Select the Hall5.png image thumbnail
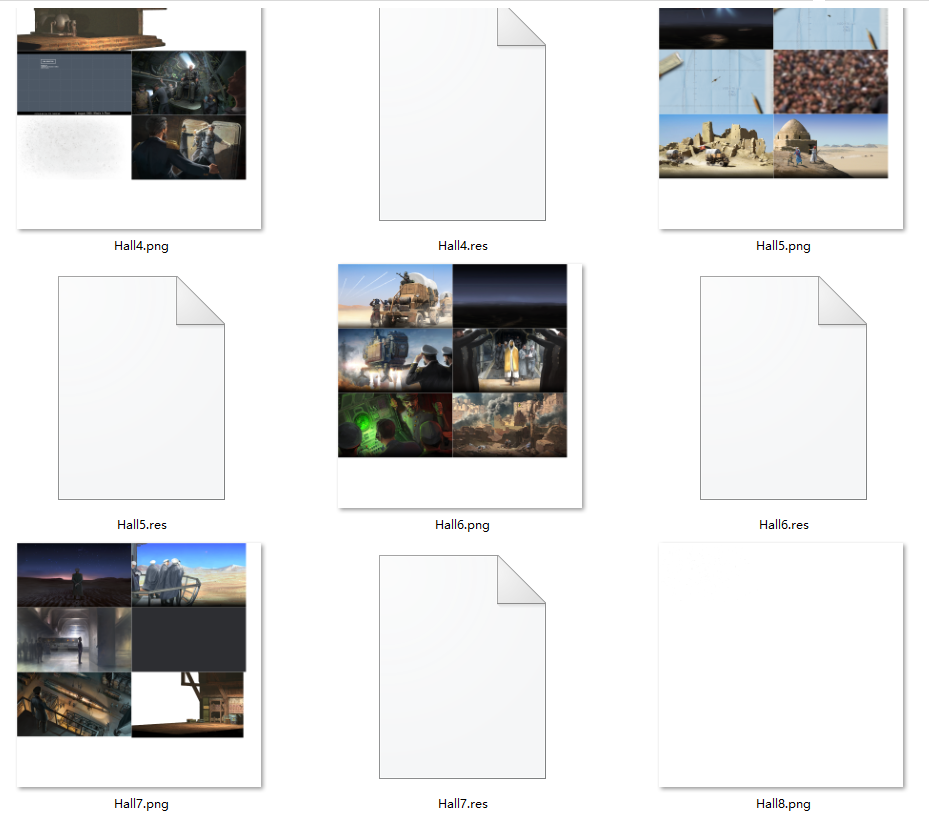The image size is (929, 827). coord(781,118)
